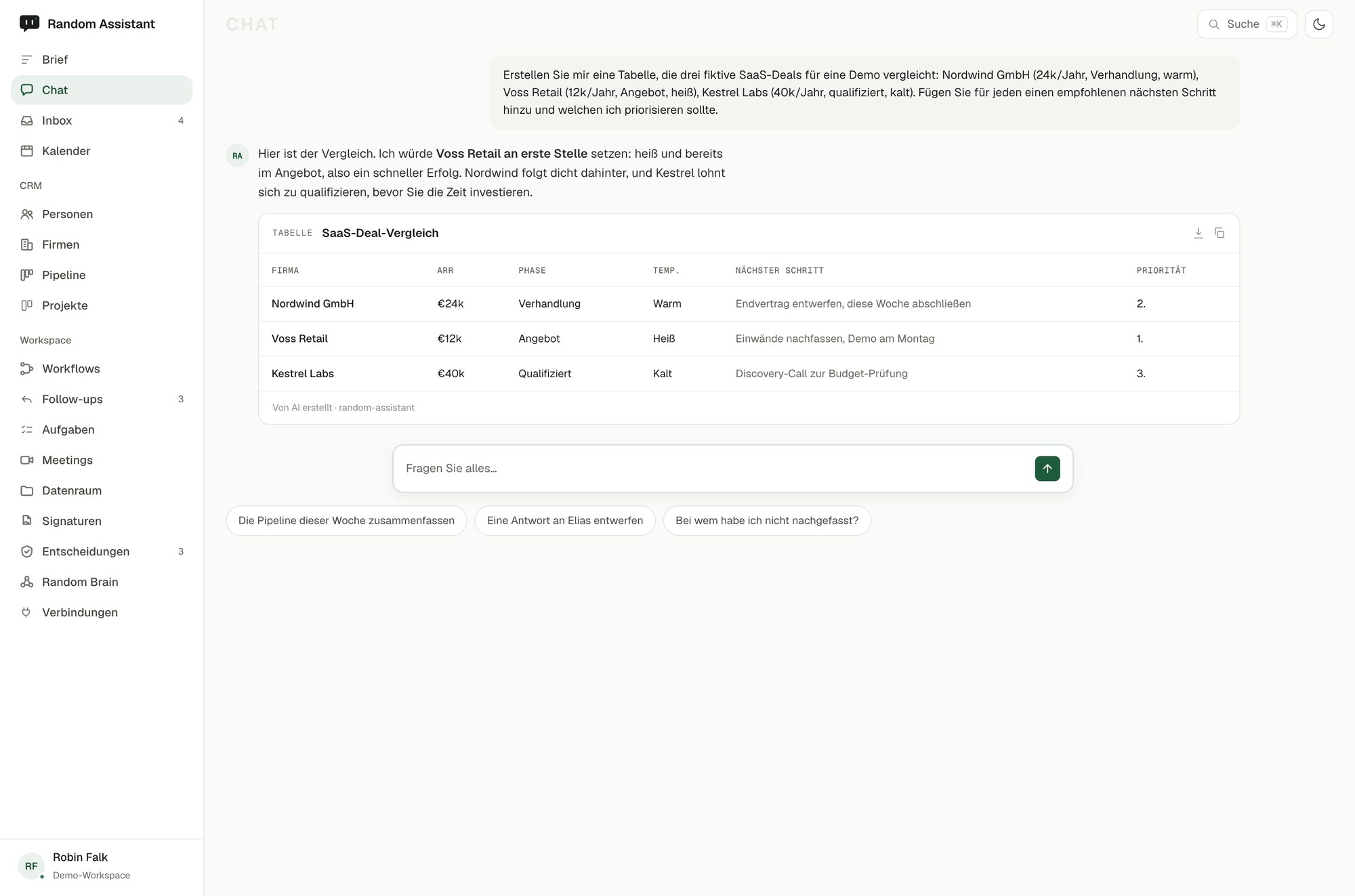The width and height of the screenshot is (1355, 896).
Task: Open the Pipeline board icon
Action: (x=27, y=275)
